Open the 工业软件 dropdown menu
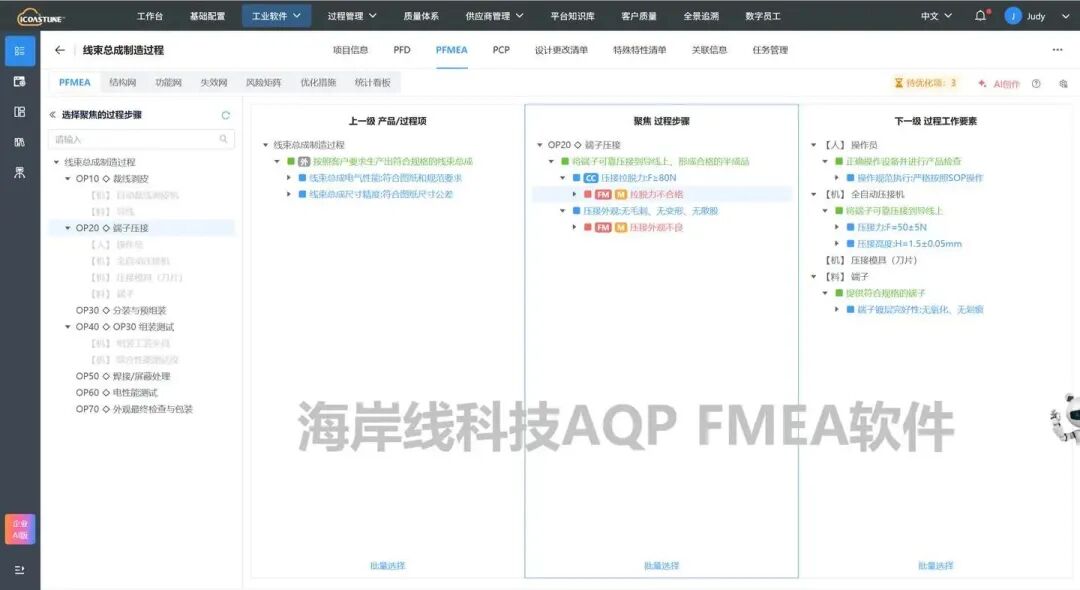 [276, 16]
